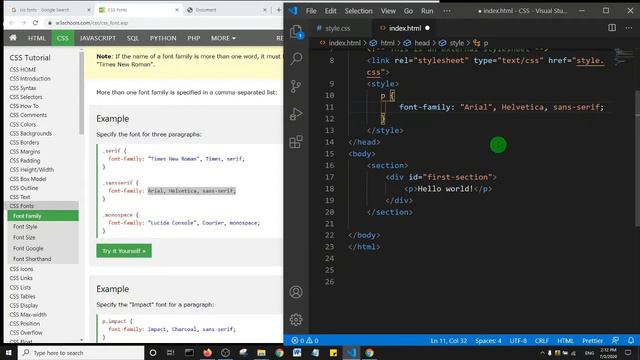Change CRLF end of line sequence
Viewport: 640px width, 360px height.
tap(542, 340)
